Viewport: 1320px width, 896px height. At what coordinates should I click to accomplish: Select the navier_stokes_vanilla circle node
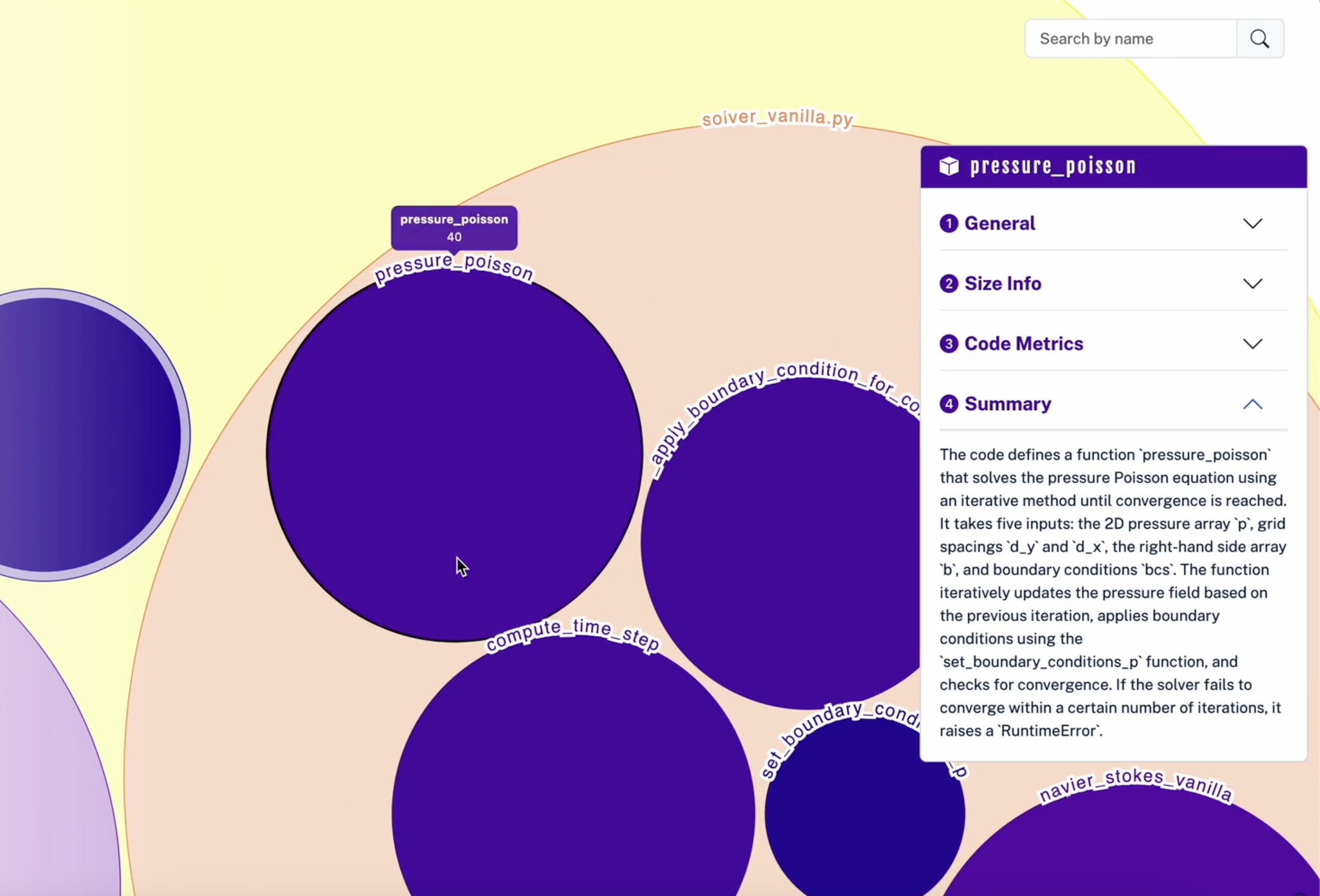pos(1135,853)
